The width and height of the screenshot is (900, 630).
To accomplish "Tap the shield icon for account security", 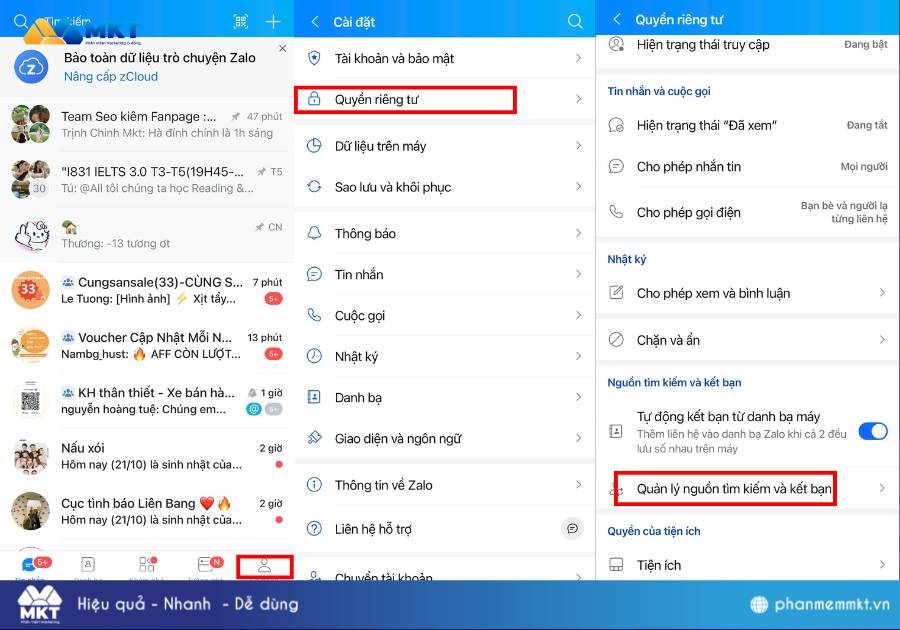I will click(x=314, y=58).
